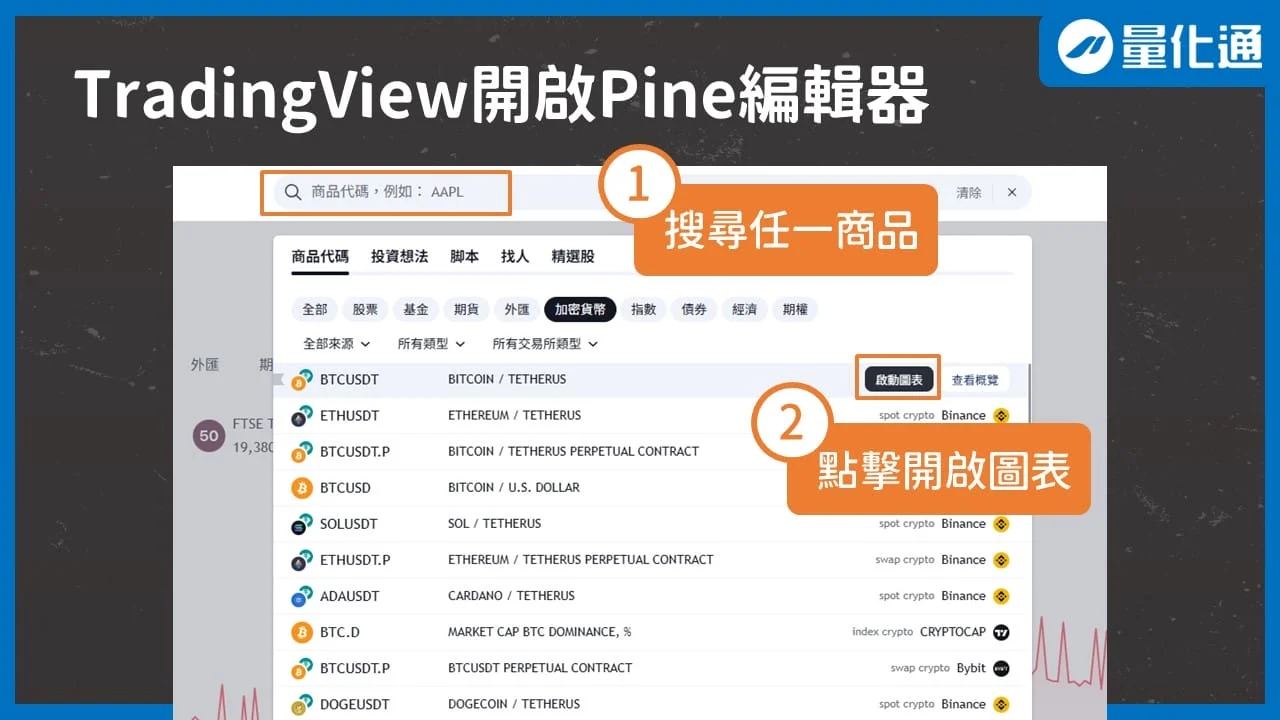Screen dimensions: 1280x720
Task: Click the ADAUSDT Cardano icon
Action: (302, 596)
